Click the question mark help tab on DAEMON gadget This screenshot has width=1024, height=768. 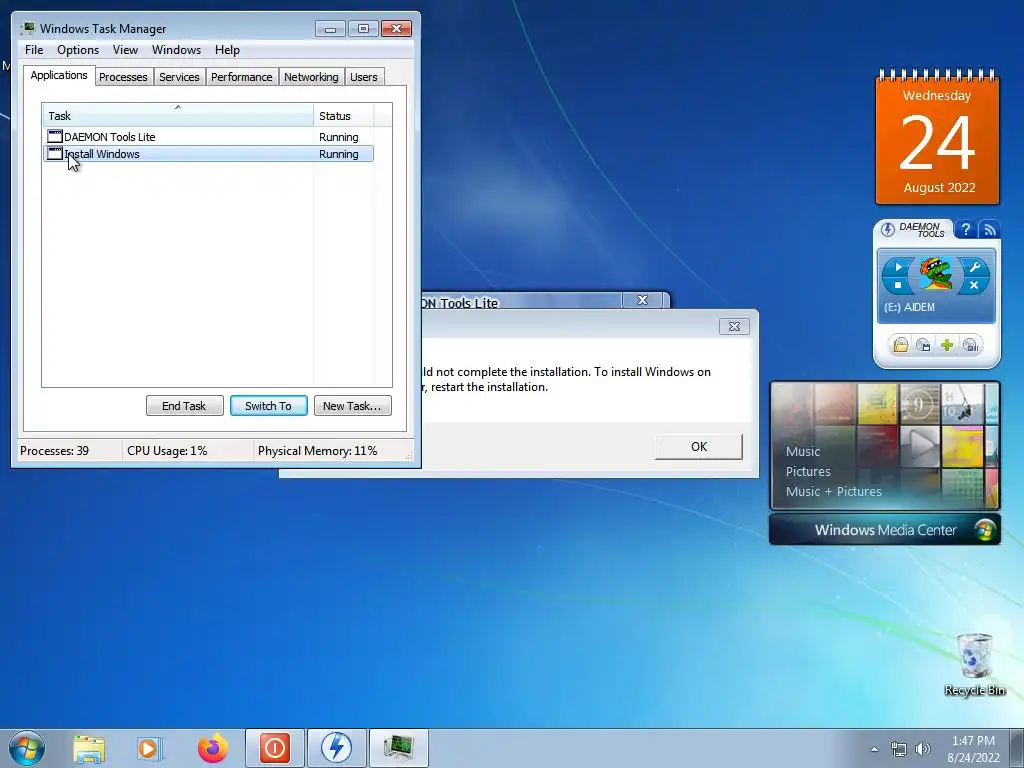point(966,229)
